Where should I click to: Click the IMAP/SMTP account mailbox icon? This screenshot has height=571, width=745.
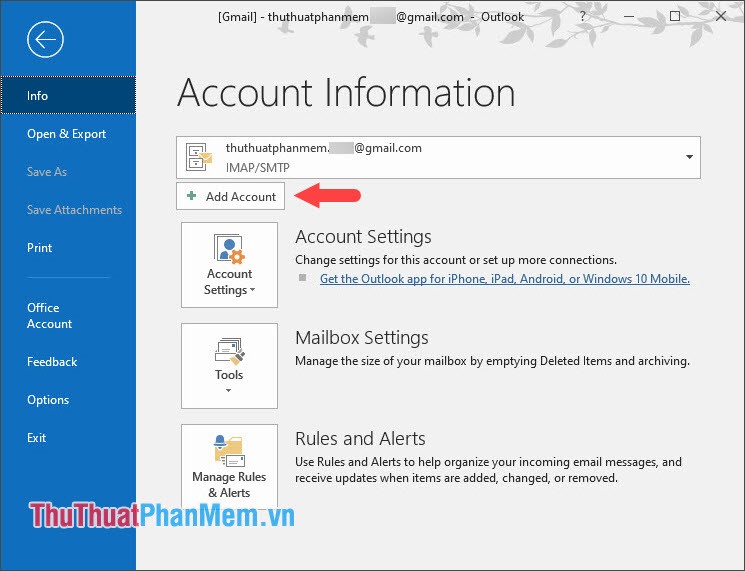pos(199,157)
